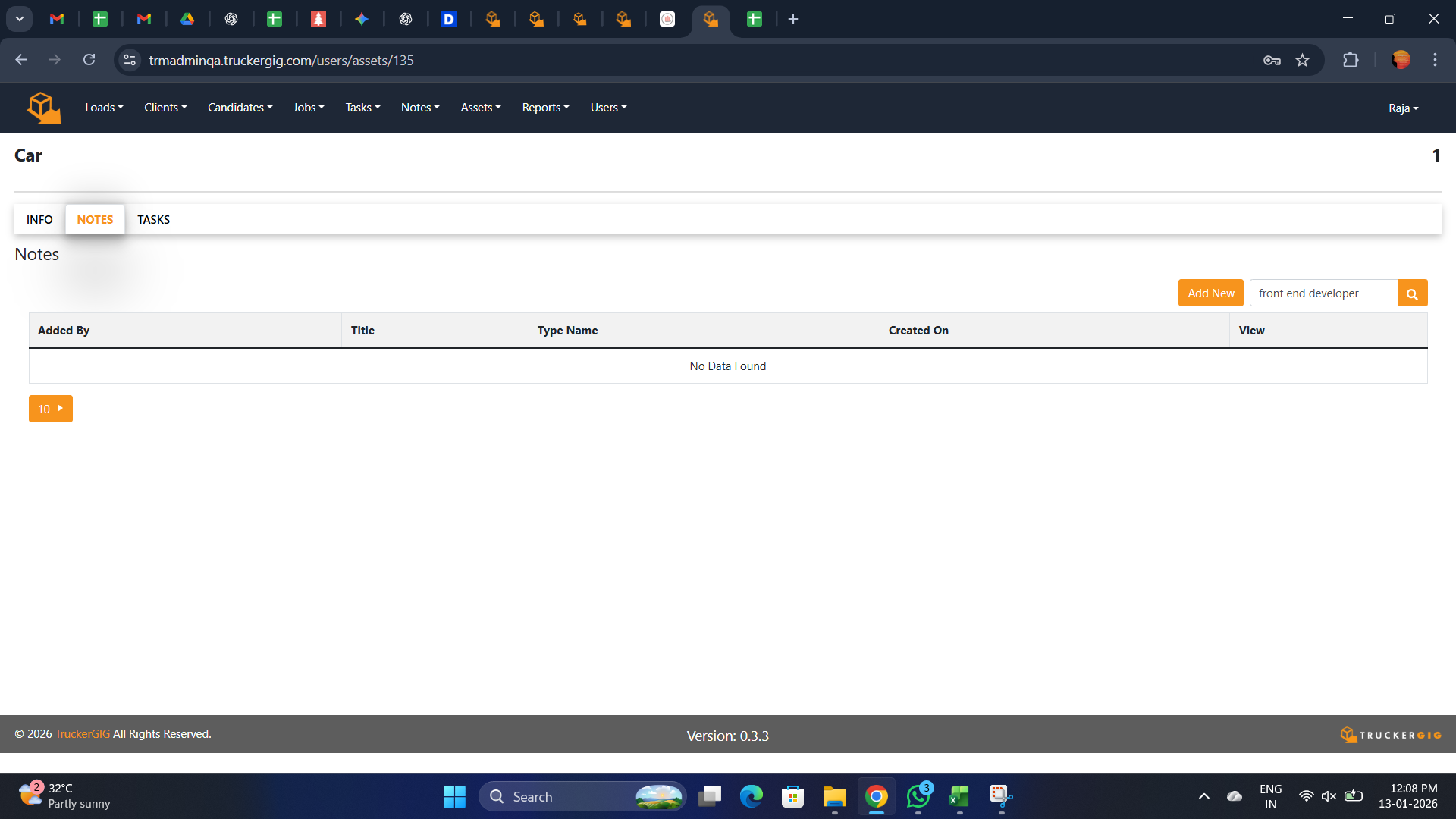Open the Raja user dropdown
The height and width of the screenshot is (819, 1456).
click(1403, 108)
